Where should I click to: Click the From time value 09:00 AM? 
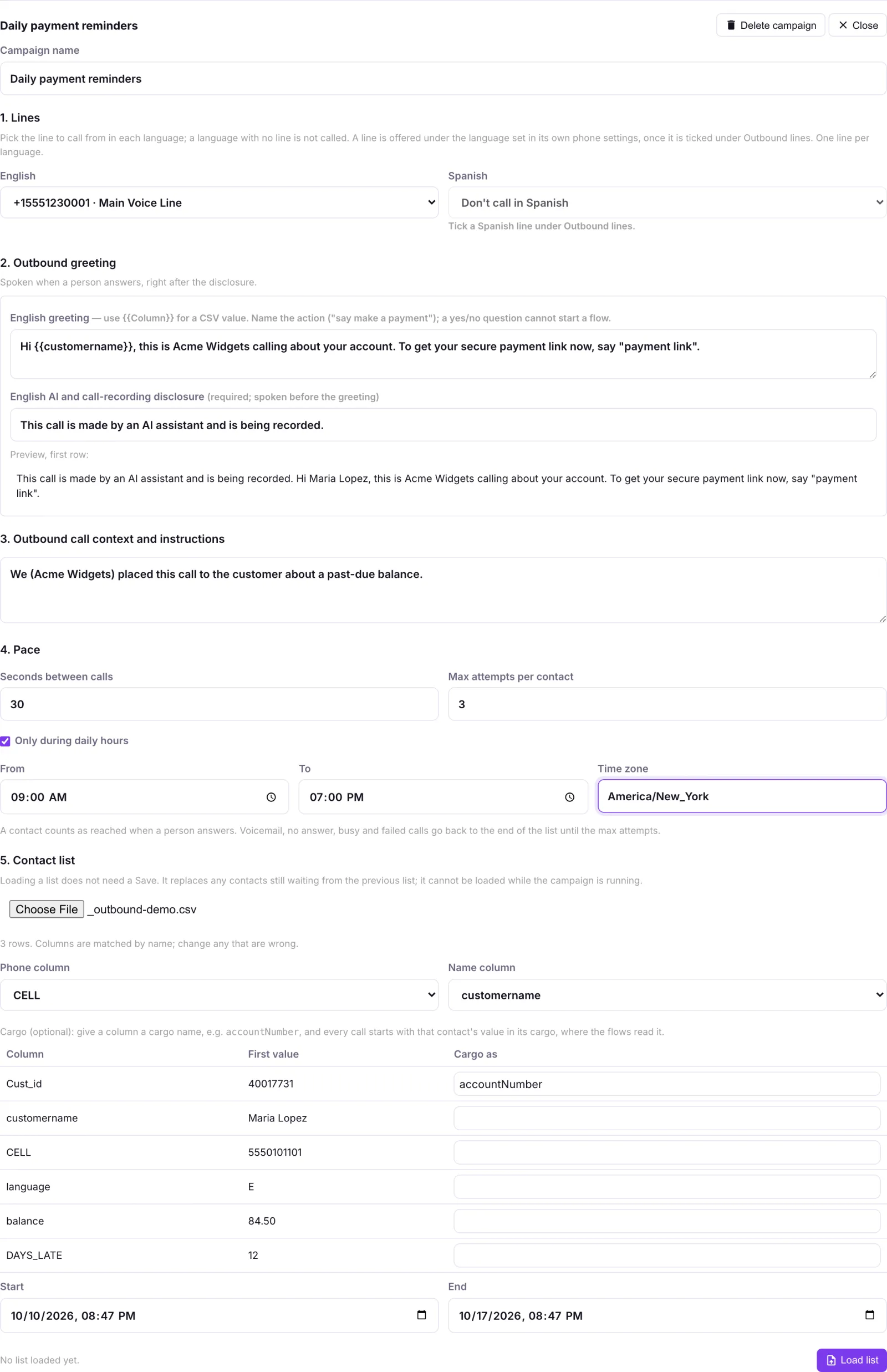pyautogui.click(x=39, y=797)
